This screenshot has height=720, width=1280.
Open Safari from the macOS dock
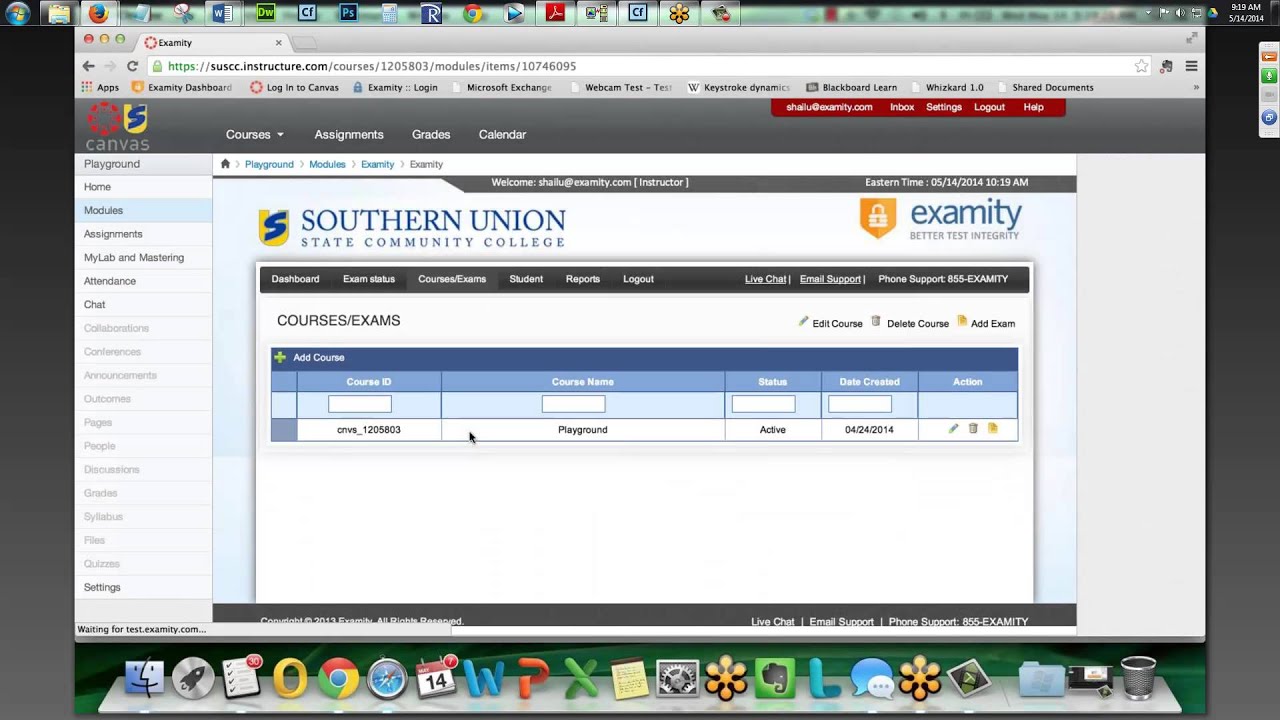point(387,678)
